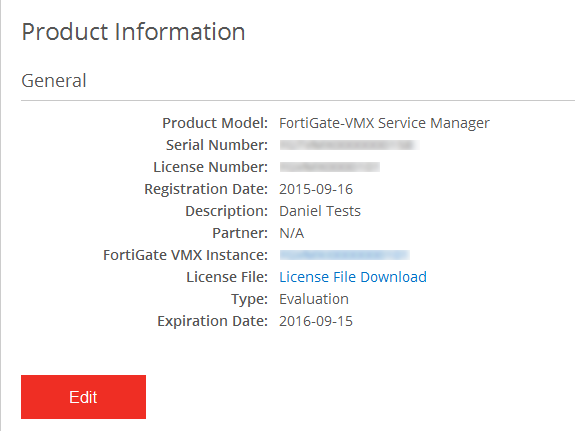575x431 pixels.
Task: Click the Serial Number label
Action: coord(217,145)
